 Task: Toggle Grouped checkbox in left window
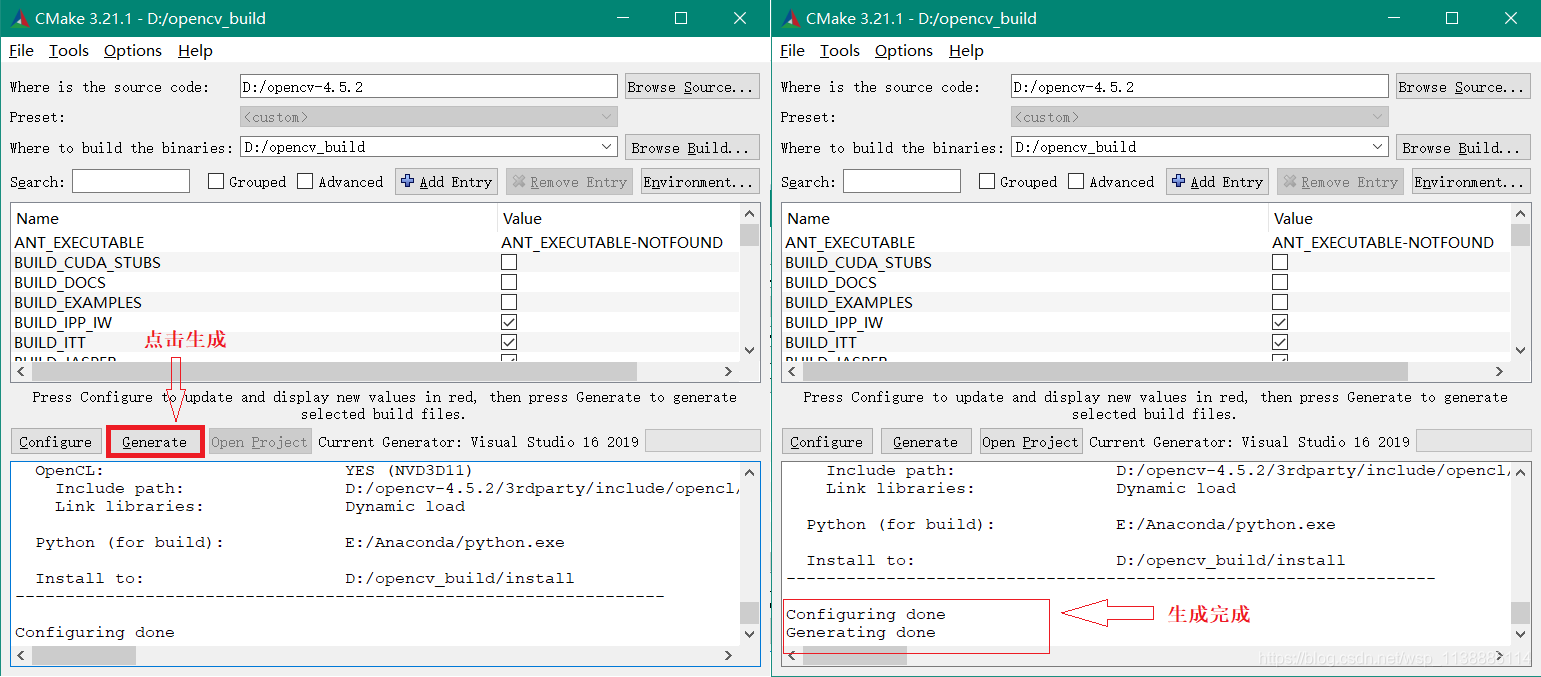(x=216, y=182)
